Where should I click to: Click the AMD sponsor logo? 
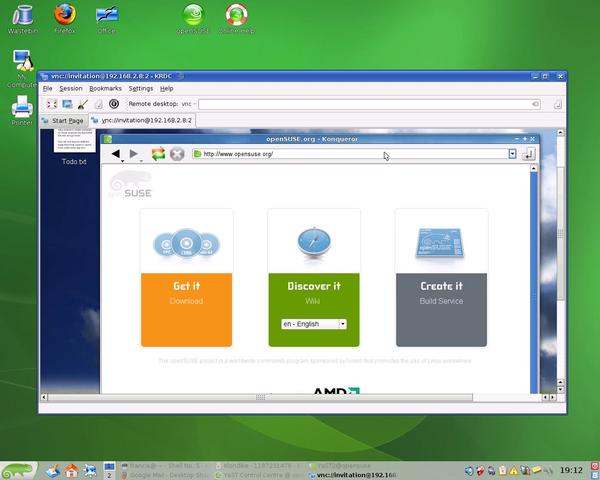click(336, 390)
